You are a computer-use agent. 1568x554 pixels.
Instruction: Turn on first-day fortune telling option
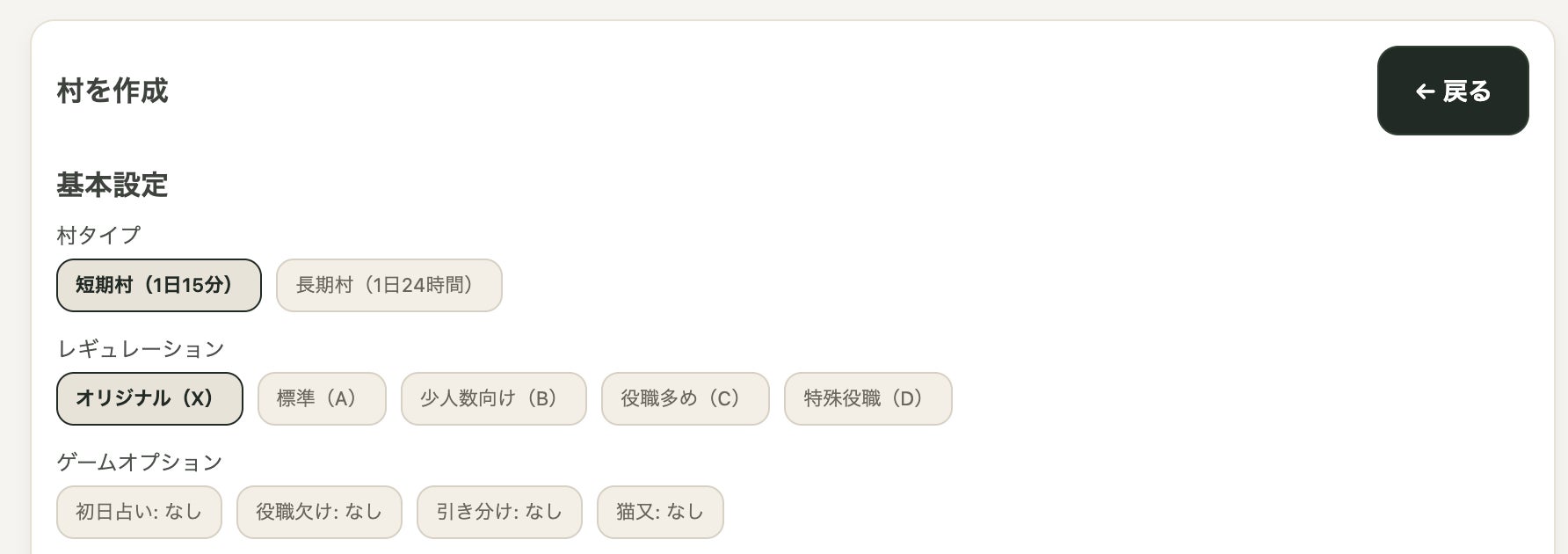click(139, 512)
